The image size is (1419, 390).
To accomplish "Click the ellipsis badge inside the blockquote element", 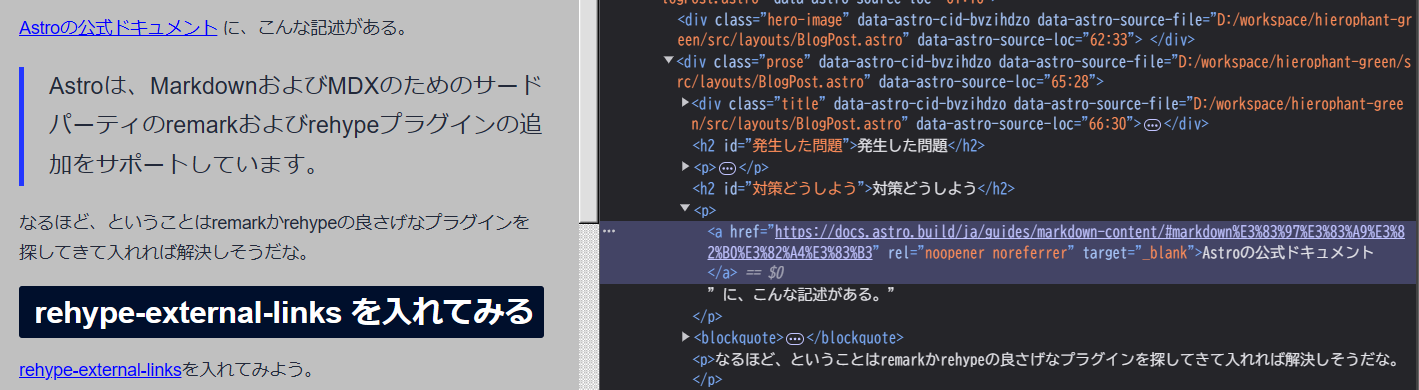I will (x=796, y=338).
